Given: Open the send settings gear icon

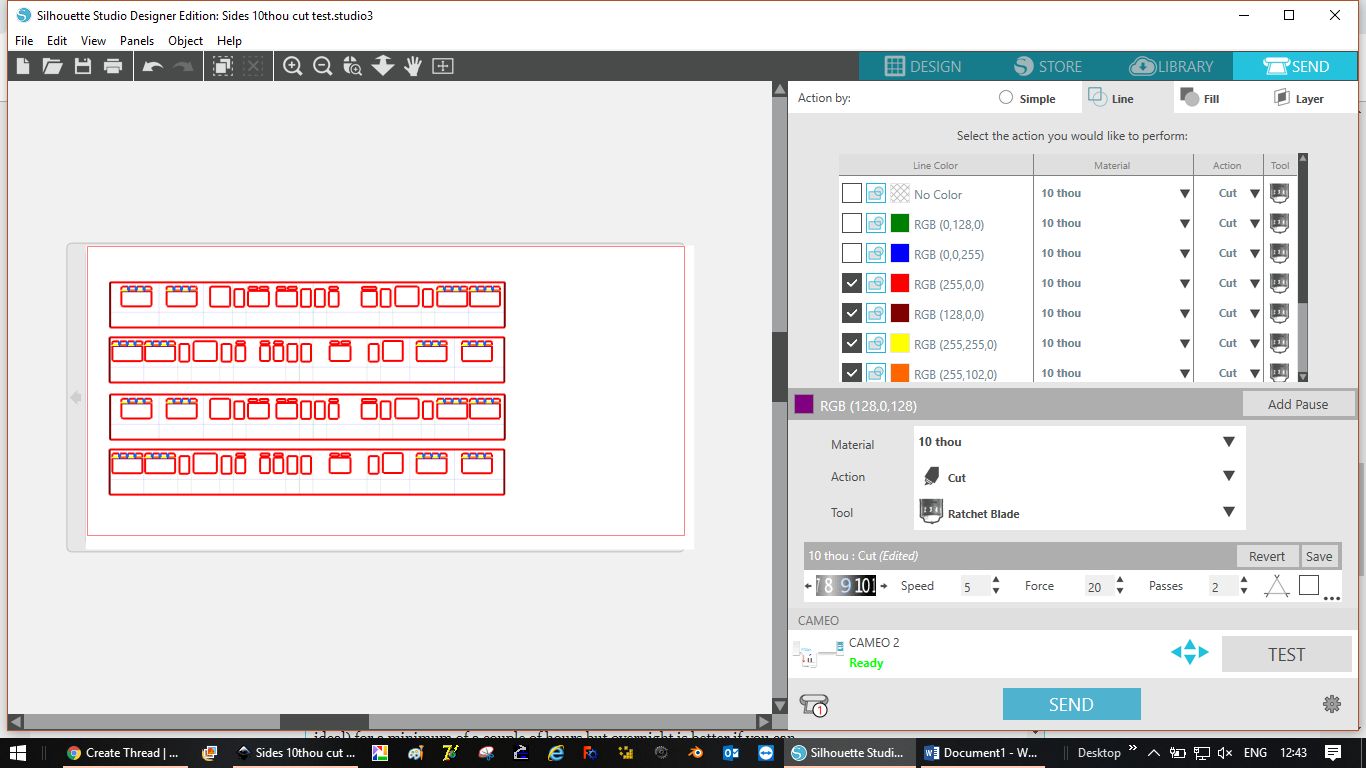Looking at the screenshot, I should 1331,704.
